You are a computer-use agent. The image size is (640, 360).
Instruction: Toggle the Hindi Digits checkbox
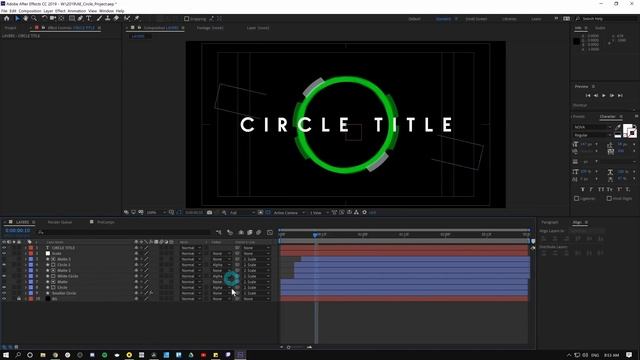609,199
